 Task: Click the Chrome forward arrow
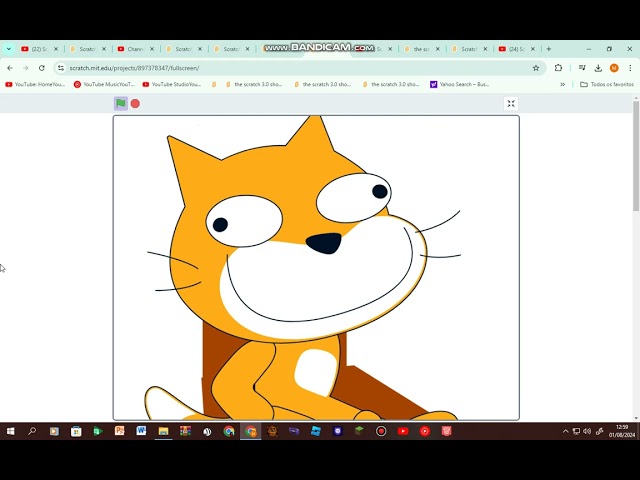[x=26, y=68]
